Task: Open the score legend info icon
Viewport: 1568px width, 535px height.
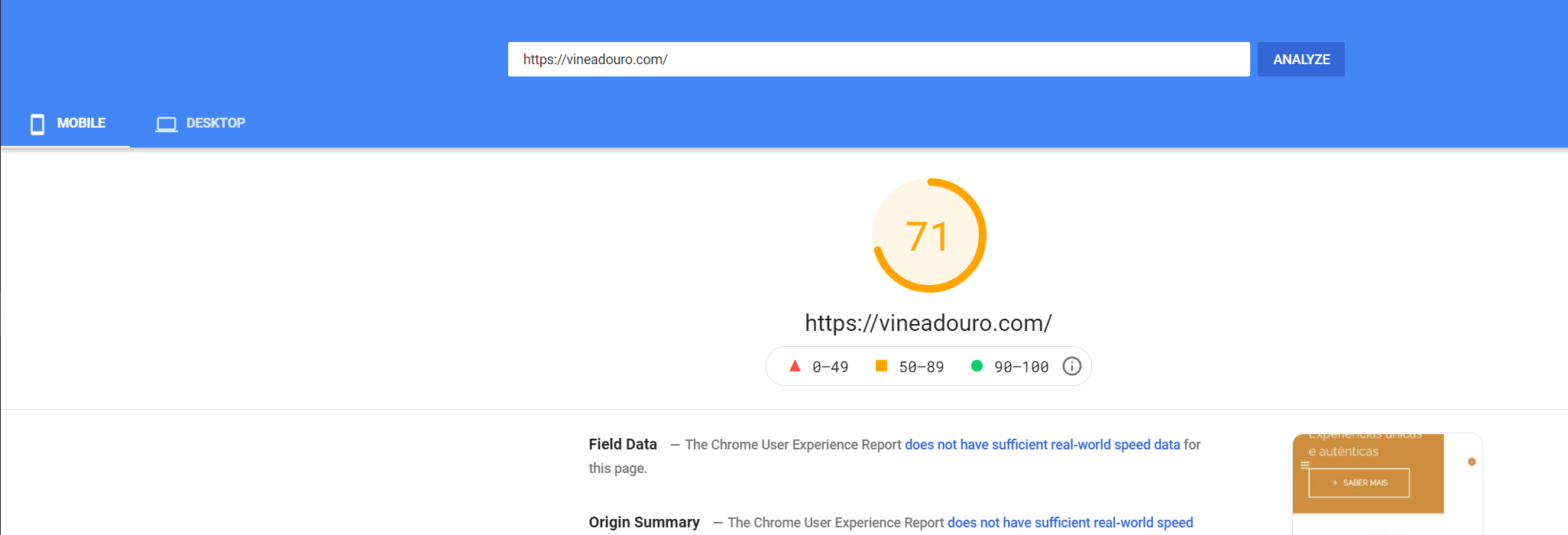Action: tap(1072, 367)
